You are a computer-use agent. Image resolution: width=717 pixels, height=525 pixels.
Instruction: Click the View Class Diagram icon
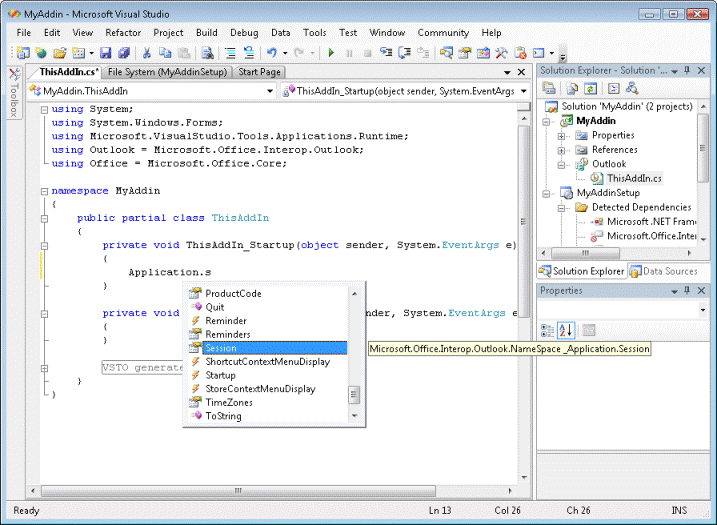coord(632,88)
